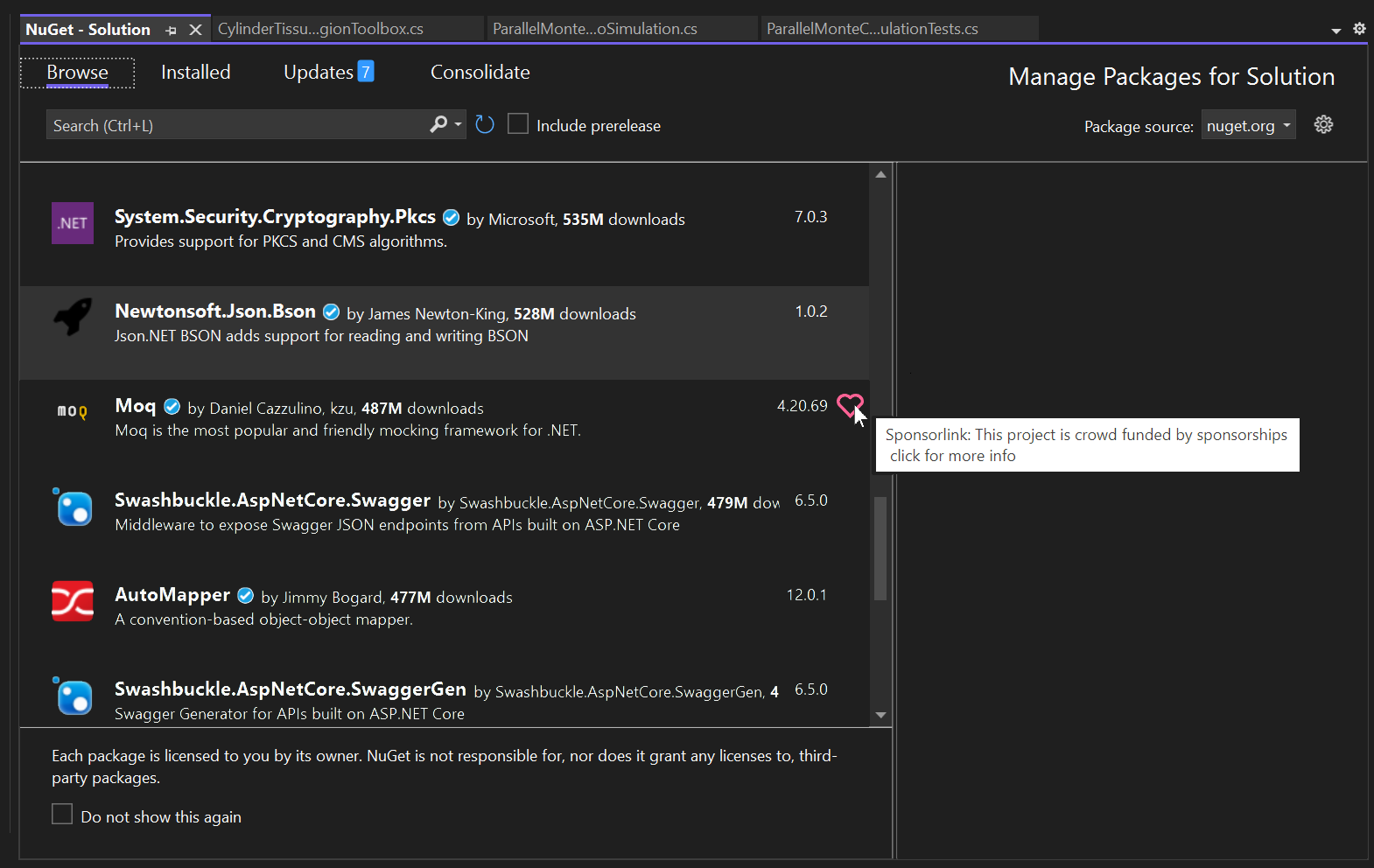The height and width of the screenshot is (868, 1374).
Task: Open the Updates tab
Action: (329, 73)
